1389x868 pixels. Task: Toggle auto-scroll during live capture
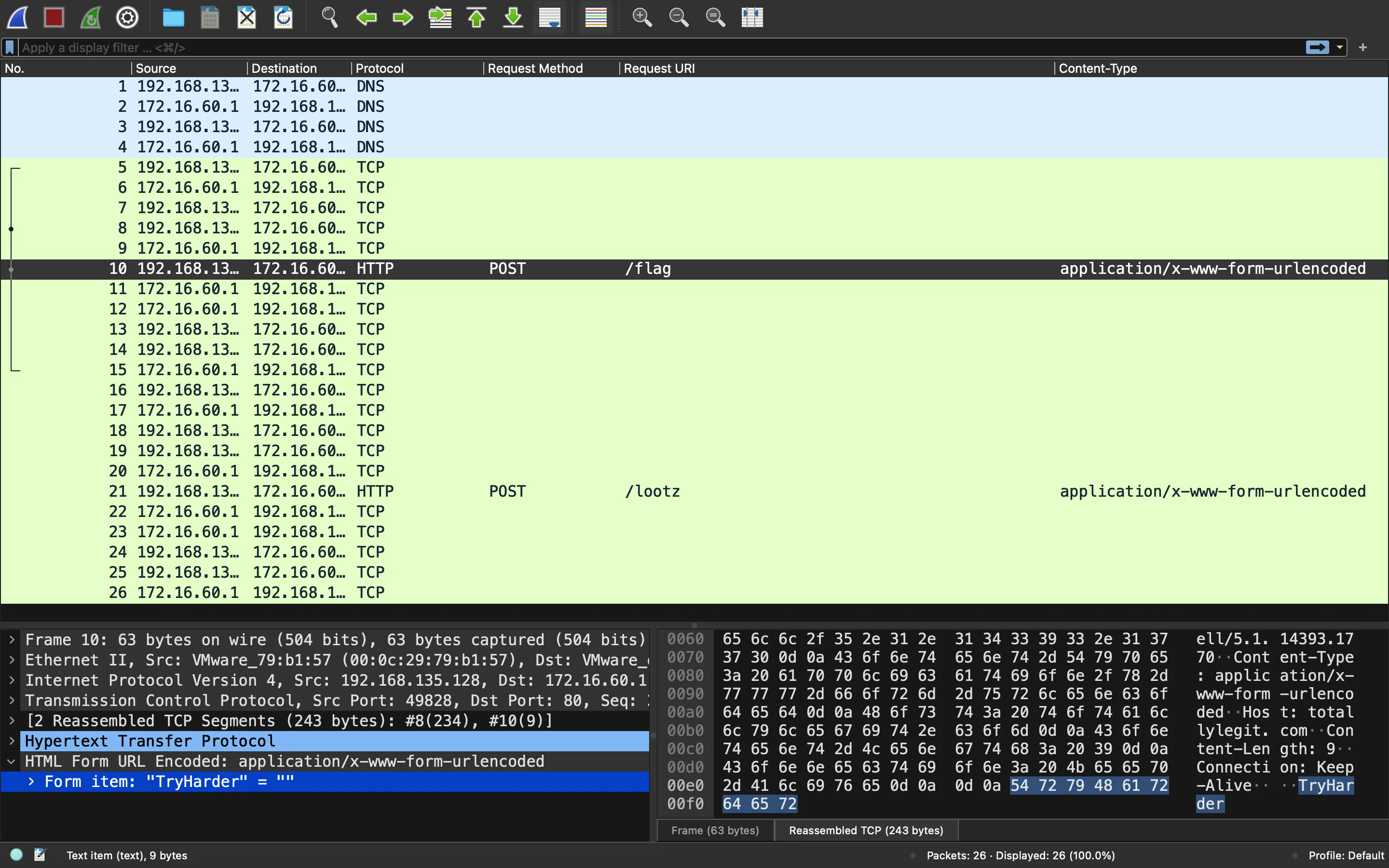pos(550,17)
